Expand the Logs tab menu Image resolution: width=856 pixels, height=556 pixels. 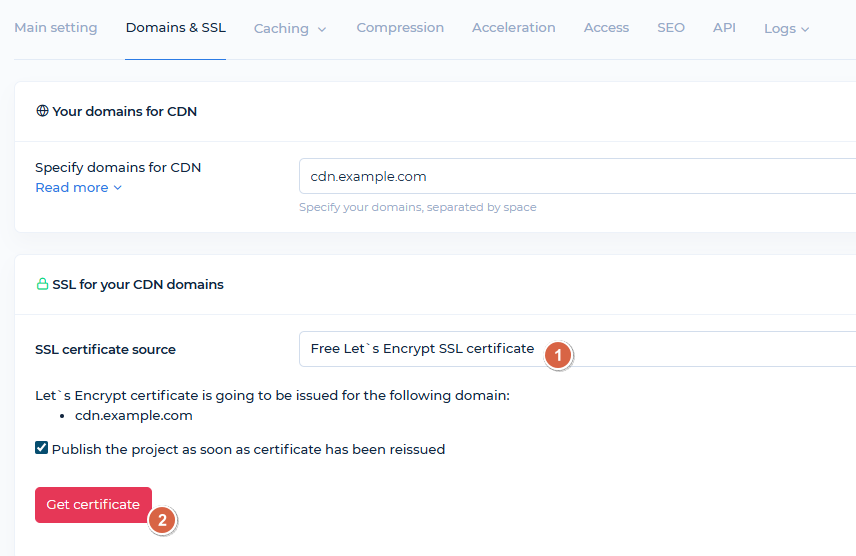click(x=786, y=29)
